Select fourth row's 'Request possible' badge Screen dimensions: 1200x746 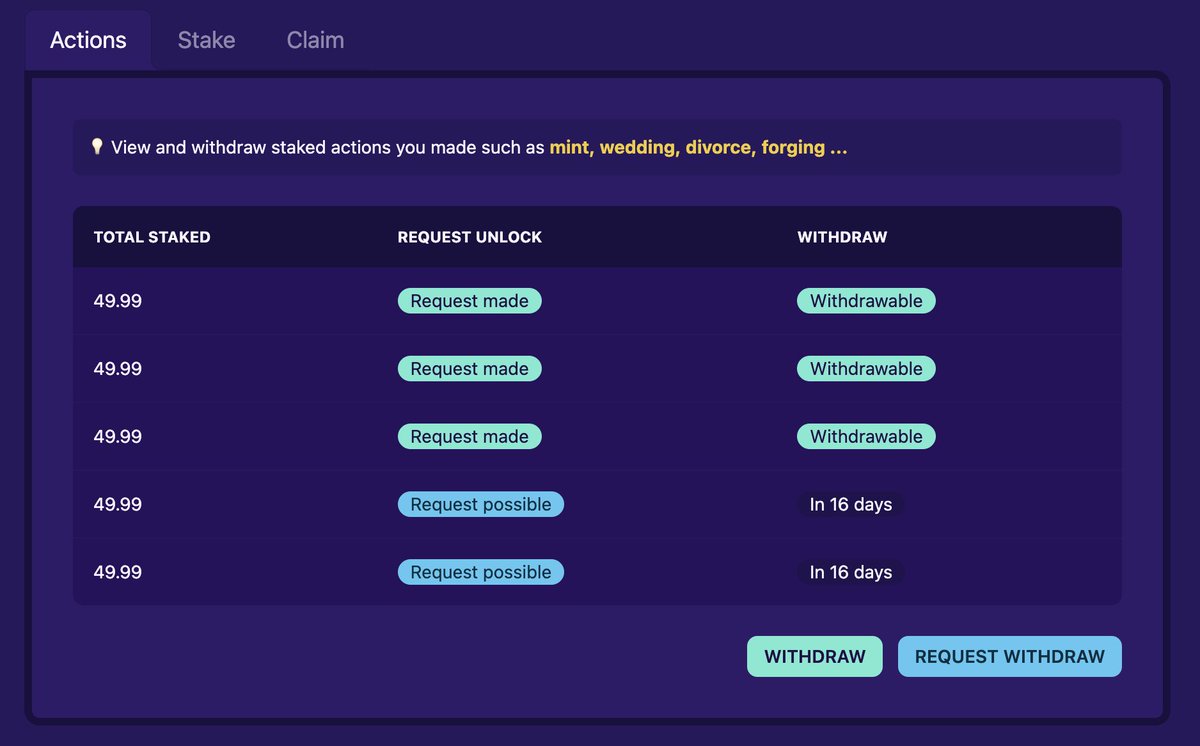coord(481,505)
